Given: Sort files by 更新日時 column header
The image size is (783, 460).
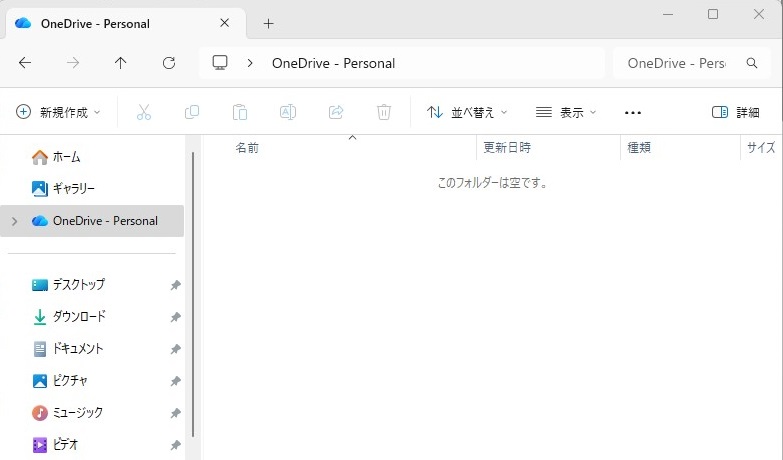Looking at the screenshot, I should [507, 147].
